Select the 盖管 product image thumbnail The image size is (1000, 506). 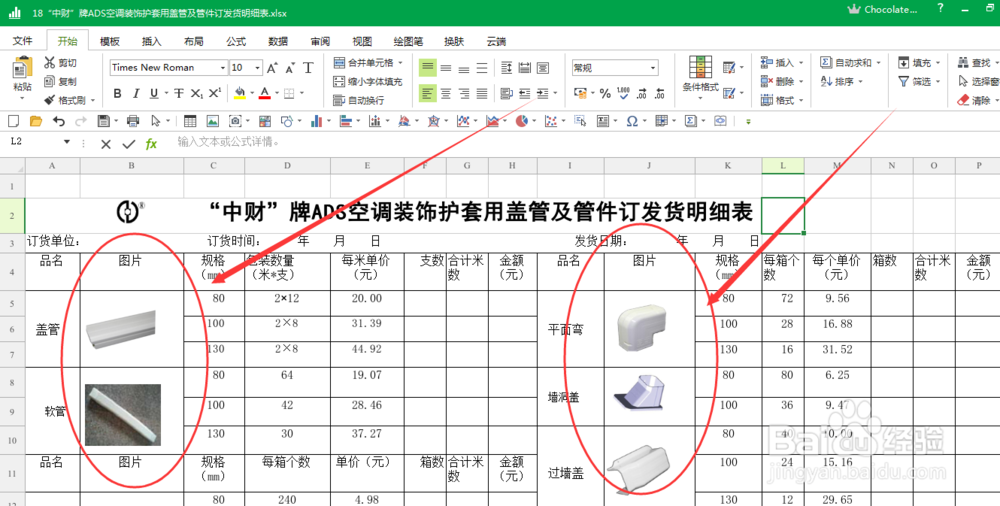click(121, 329)
